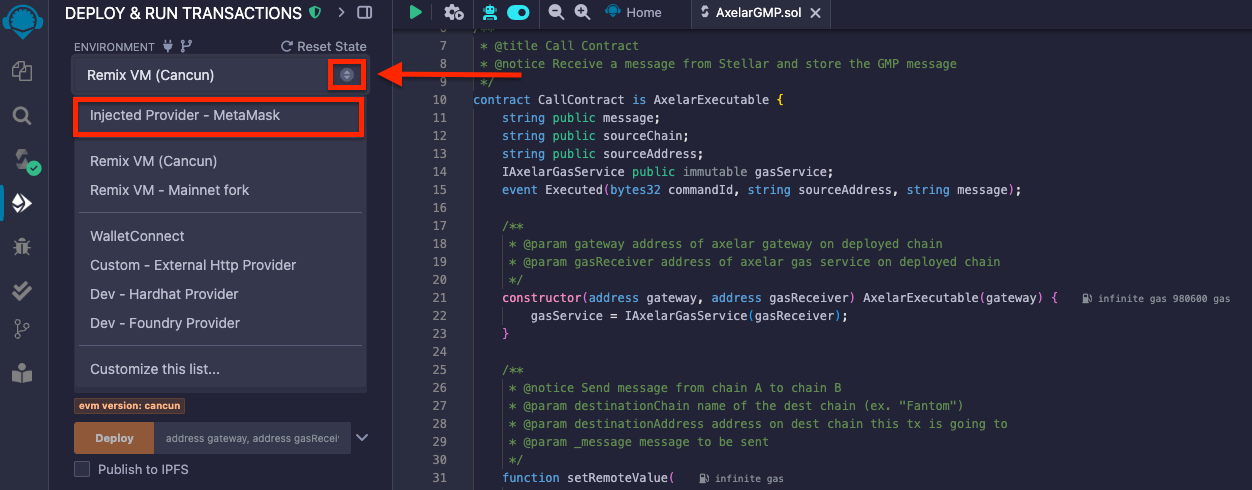
Task: Click the constructor arguments input field
Action: coord(252,438)
